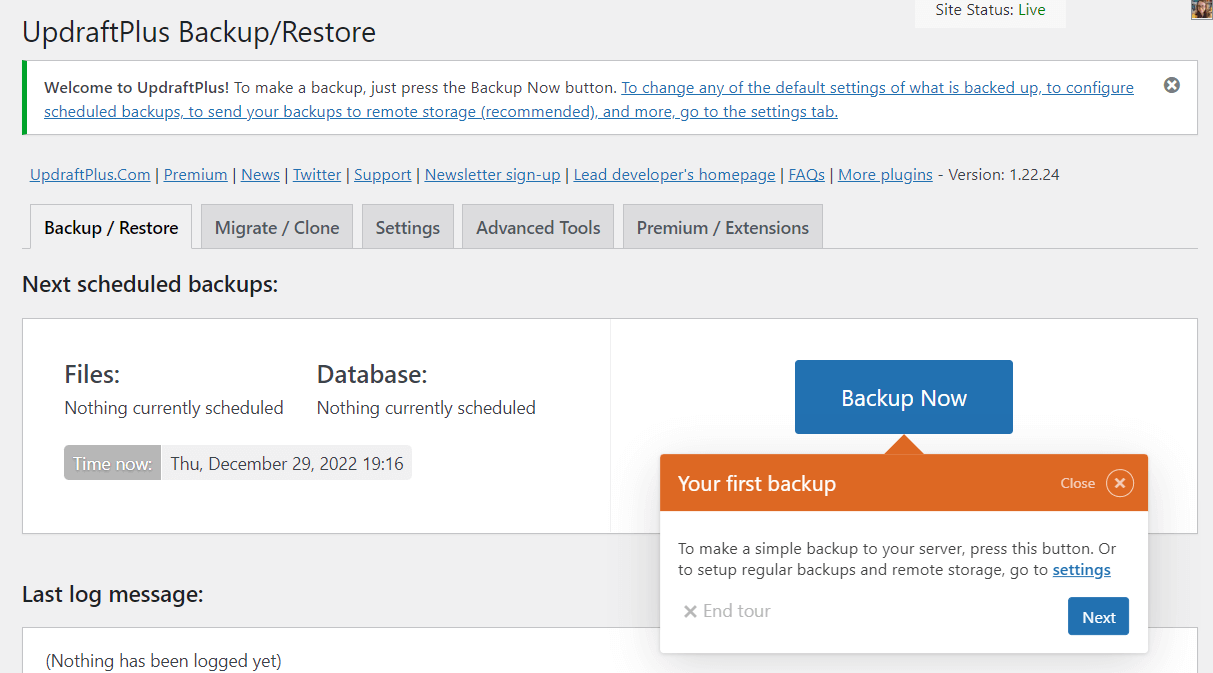The height and width of the screenshot is (673, 1213).
Task: Close the 'Your first backup' tour popup
Action: (1119, 482)
